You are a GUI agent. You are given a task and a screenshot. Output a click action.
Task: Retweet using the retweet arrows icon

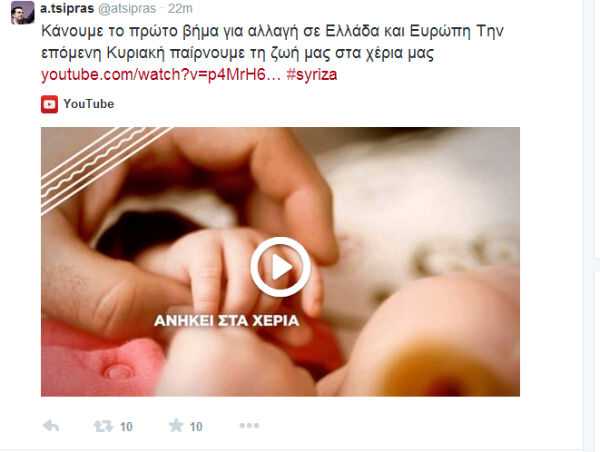(103, 426)
